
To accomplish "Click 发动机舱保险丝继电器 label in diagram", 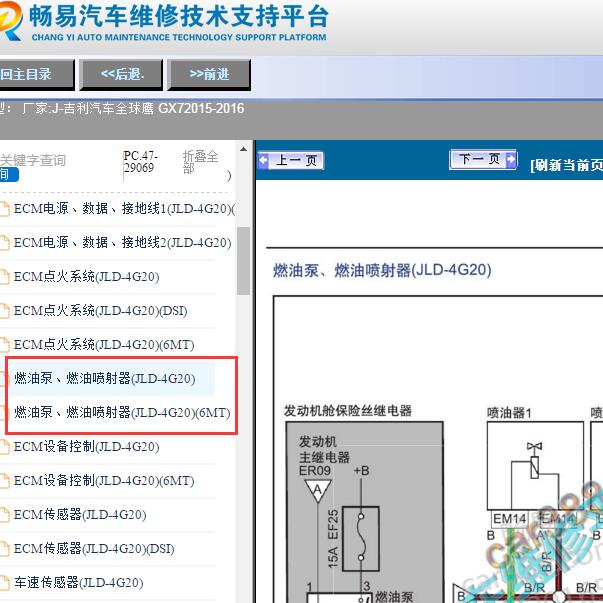I will point(348,411).
